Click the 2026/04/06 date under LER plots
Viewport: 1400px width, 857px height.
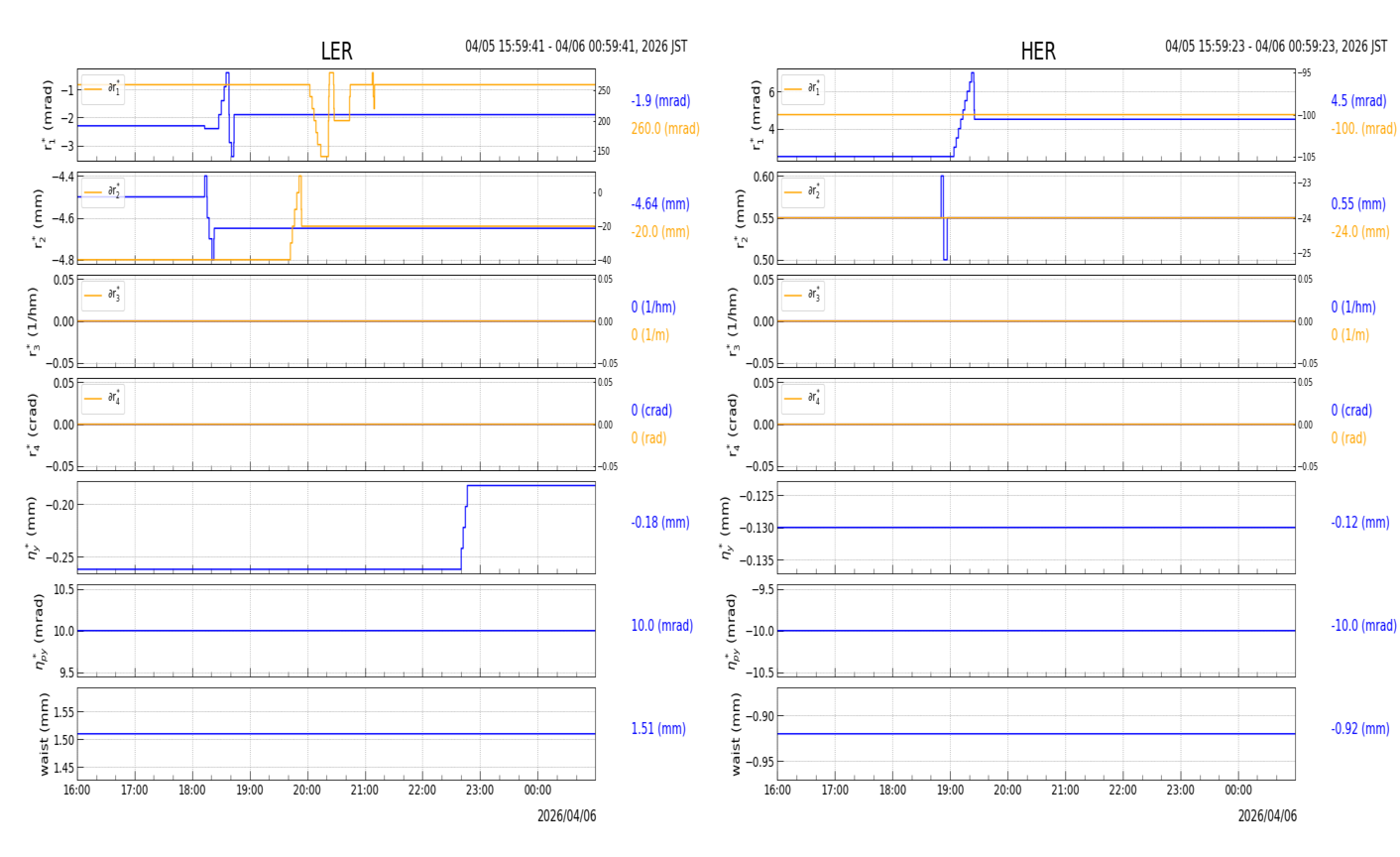[567, 816]
